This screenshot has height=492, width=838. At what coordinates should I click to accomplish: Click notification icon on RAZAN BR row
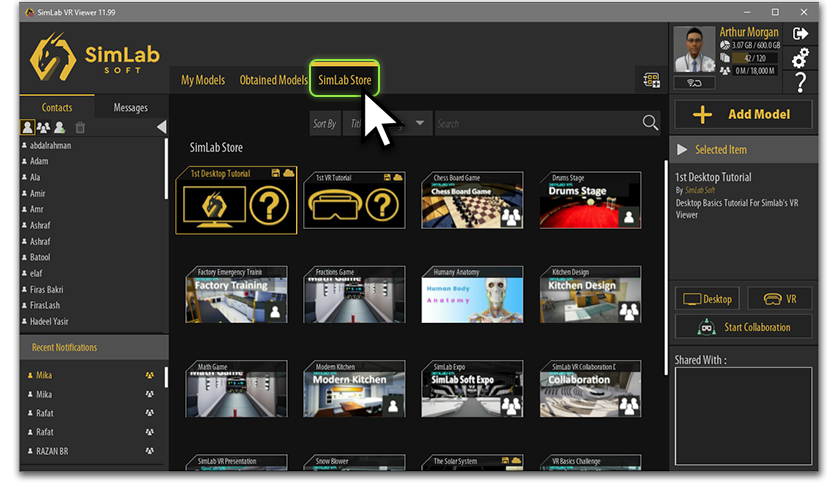click(x=150, y=451)
